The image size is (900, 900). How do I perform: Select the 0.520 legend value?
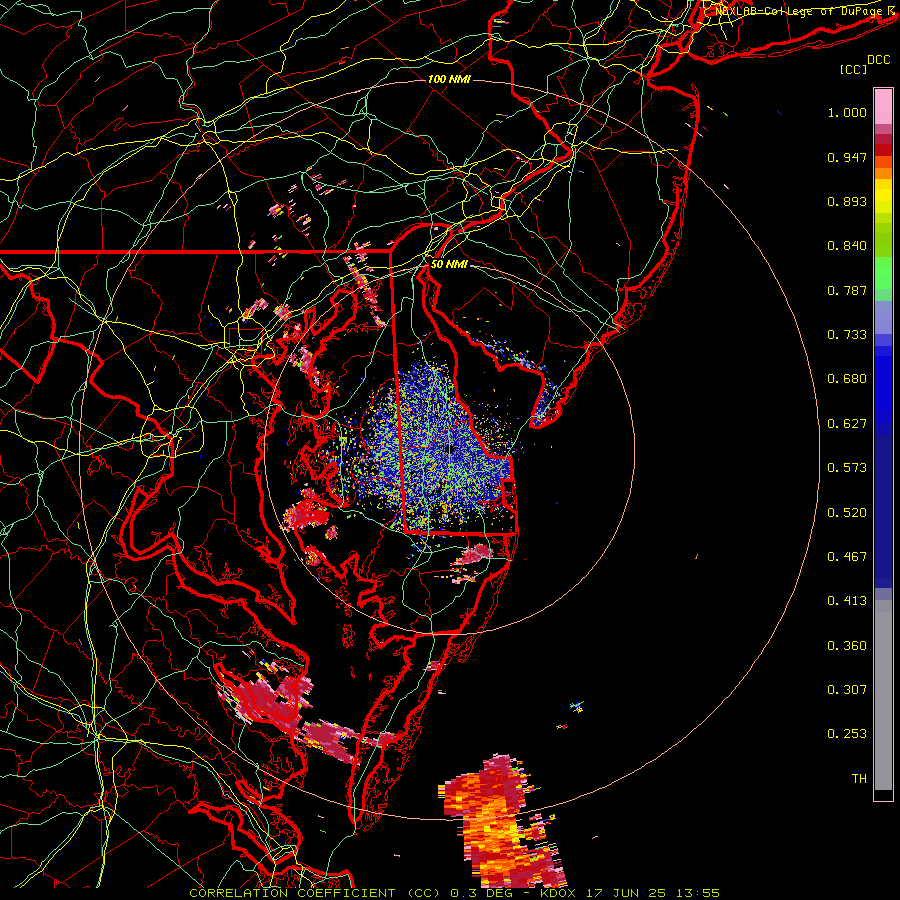847,513
